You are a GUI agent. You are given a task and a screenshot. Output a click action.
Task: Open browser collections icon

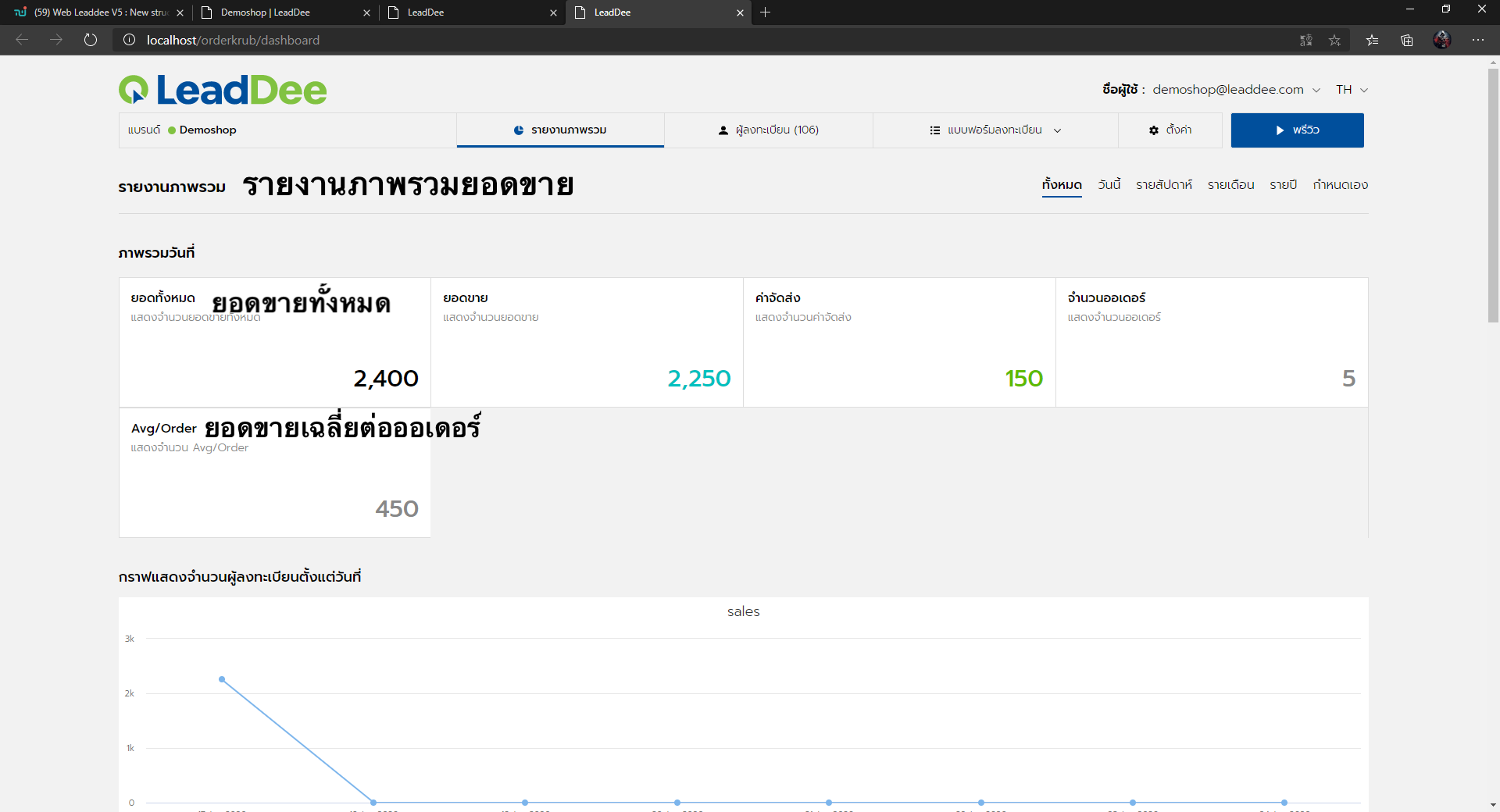tap(1406, 40)
